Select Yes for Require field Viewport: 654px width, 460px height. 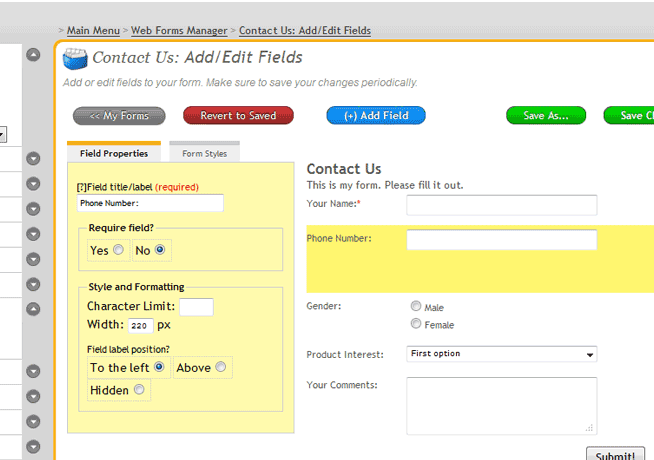click(x=118, y=250)
